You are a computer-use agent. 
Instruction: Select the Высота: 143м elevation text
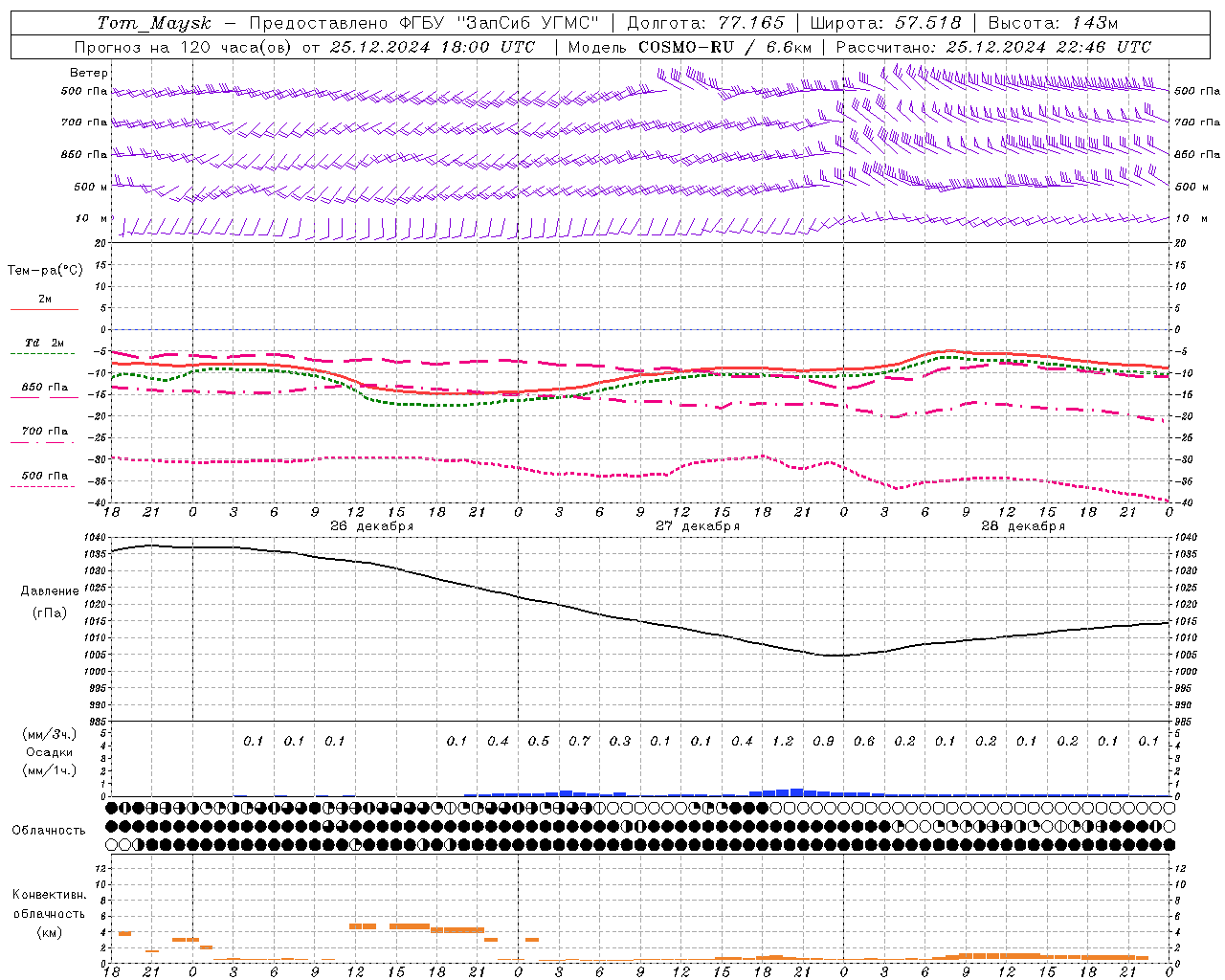1053,23
